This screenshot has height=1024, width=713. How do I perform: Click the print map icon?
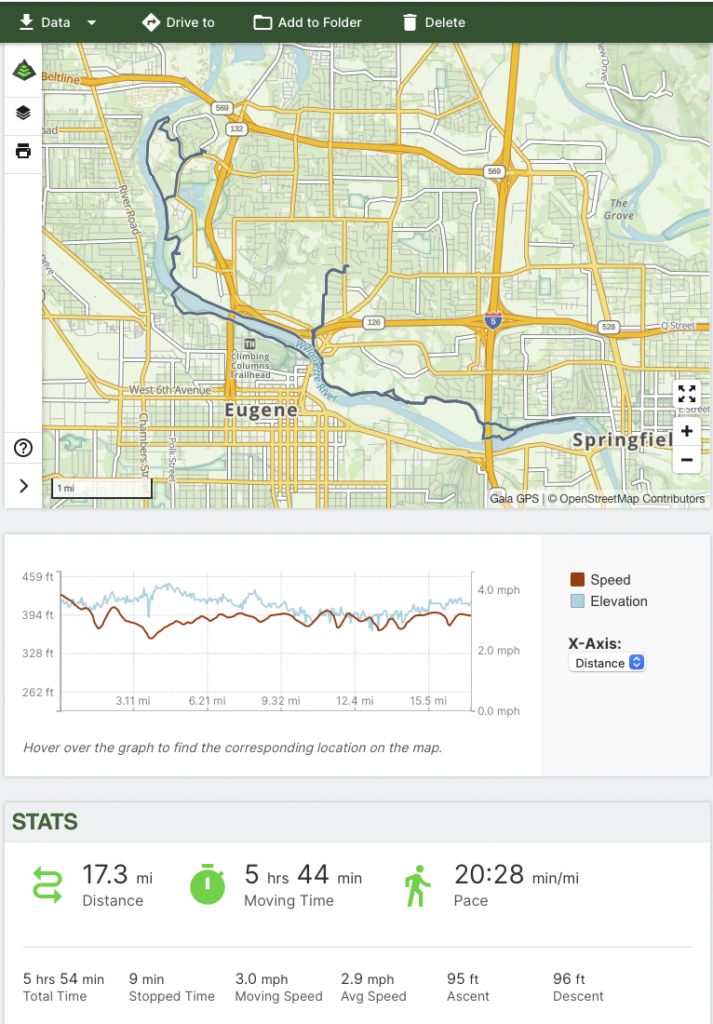[x=23, y=151]
